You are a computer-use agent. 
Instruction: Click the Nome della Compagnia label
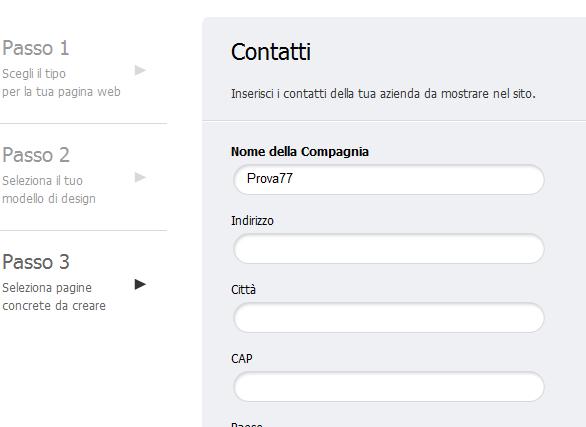[x=300, y=152]
